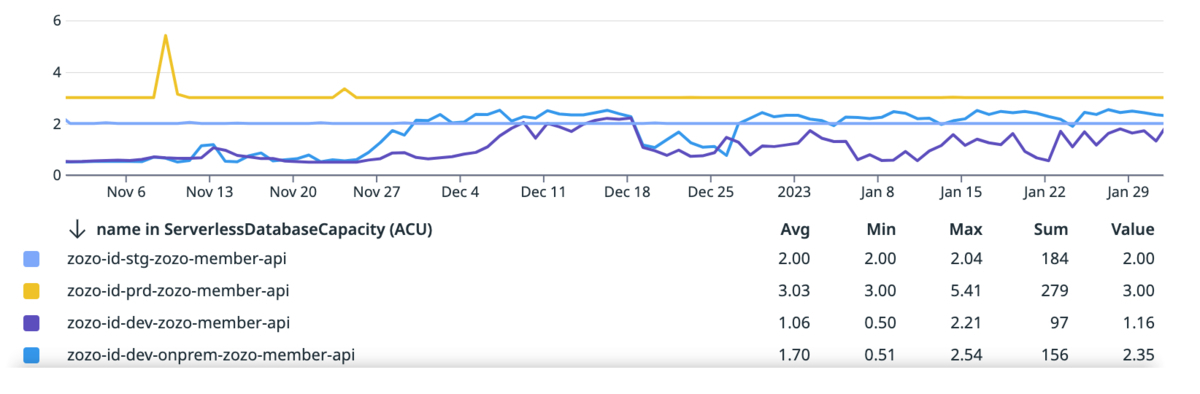Sort legend by Min column

click(882, 229)
